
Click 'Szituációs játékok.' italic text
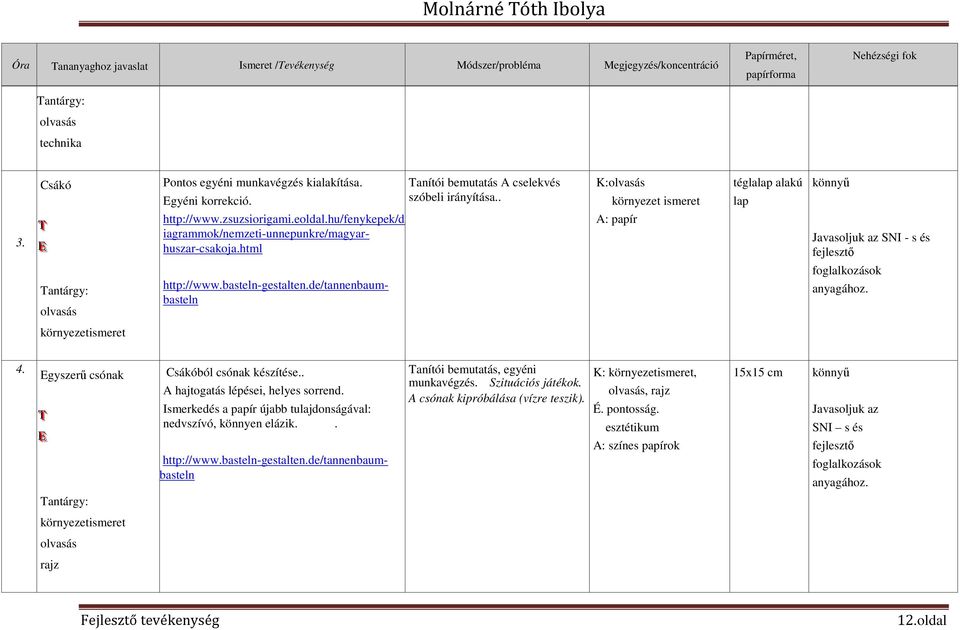pos(535,383)
